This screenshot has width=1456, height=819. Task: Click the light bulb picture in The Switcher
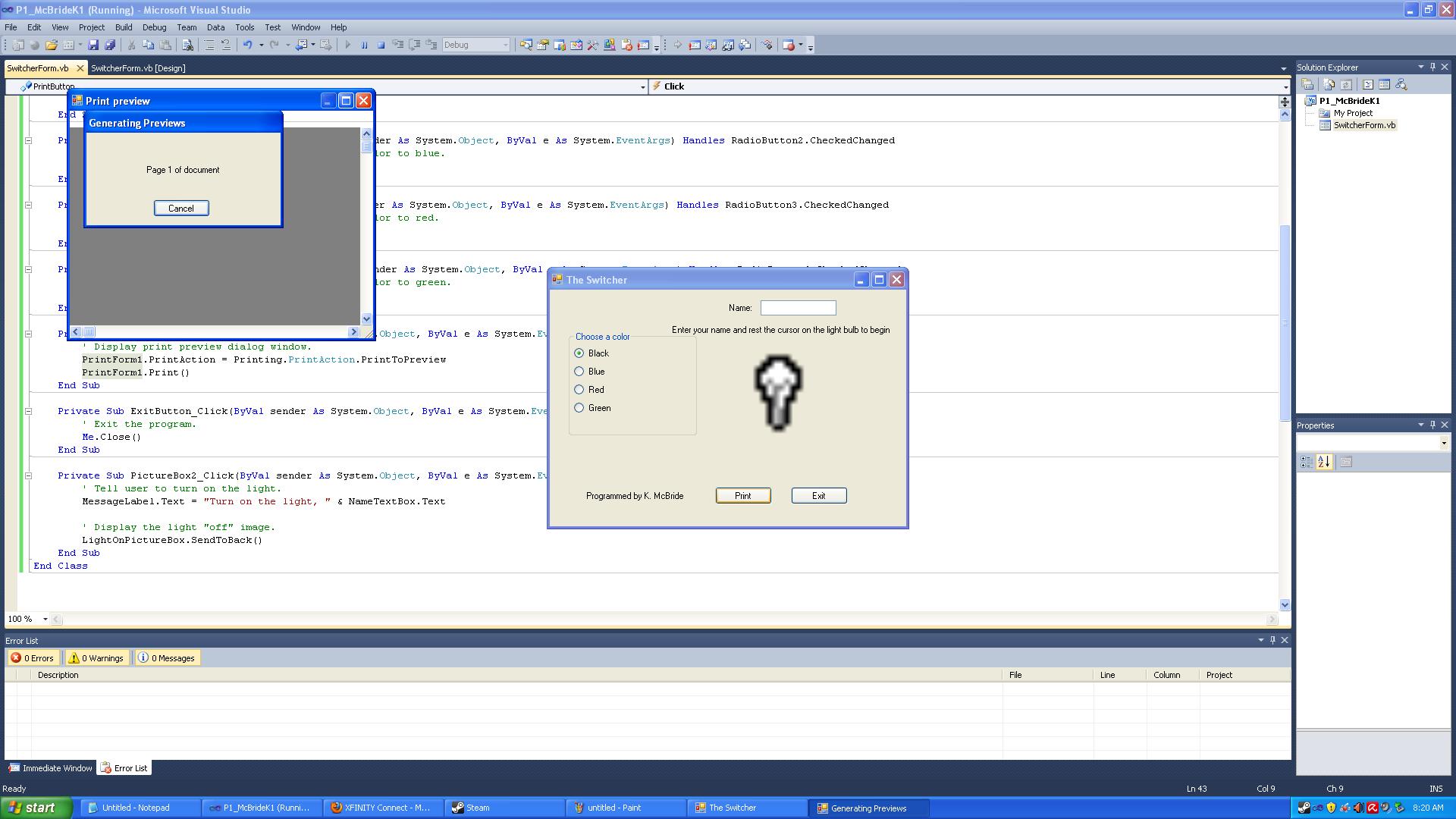tap(779, 394)
